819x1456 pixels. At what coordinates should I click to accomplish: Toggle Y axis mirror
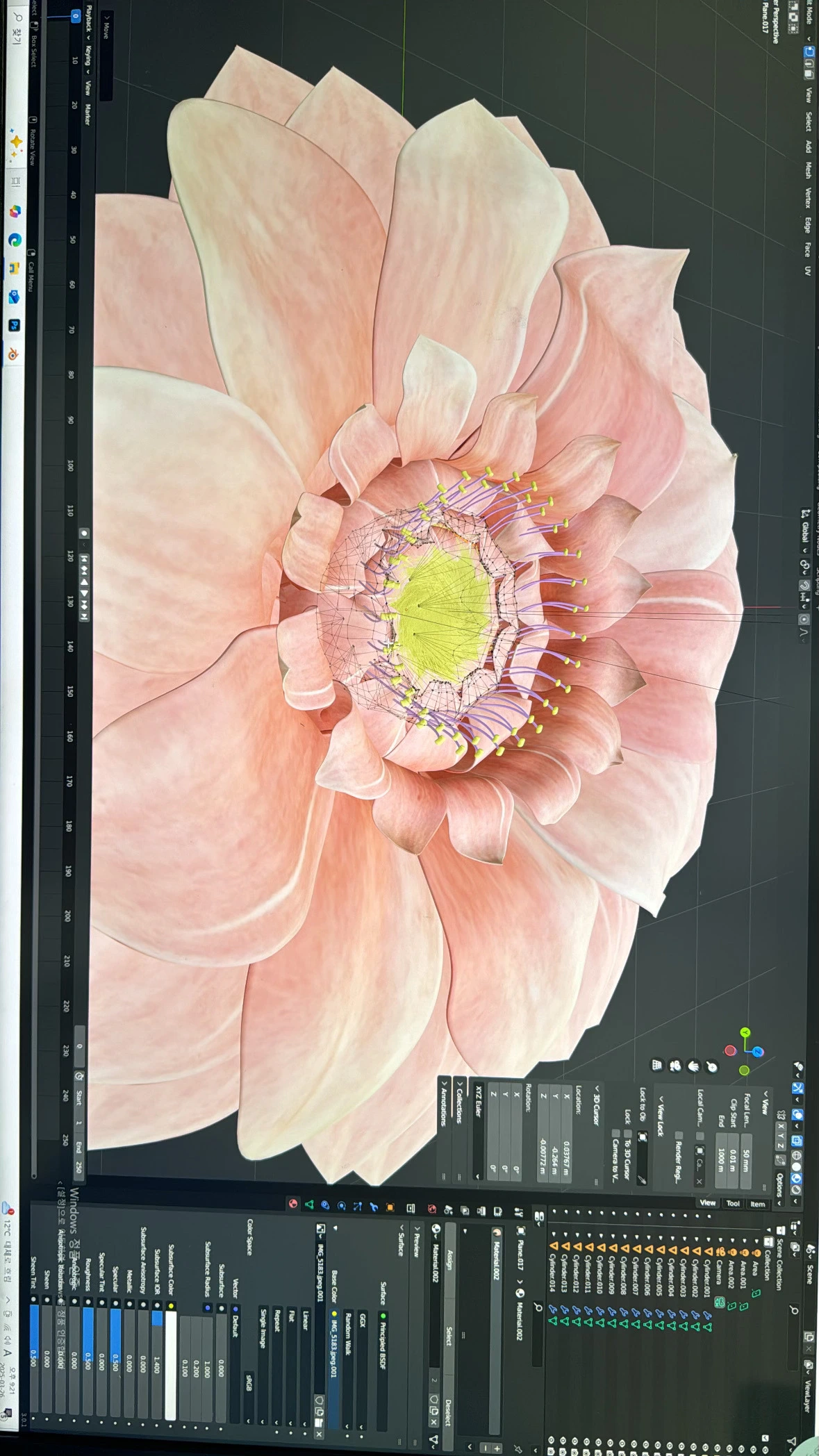pyautogui.click(x=781, y=1136)
